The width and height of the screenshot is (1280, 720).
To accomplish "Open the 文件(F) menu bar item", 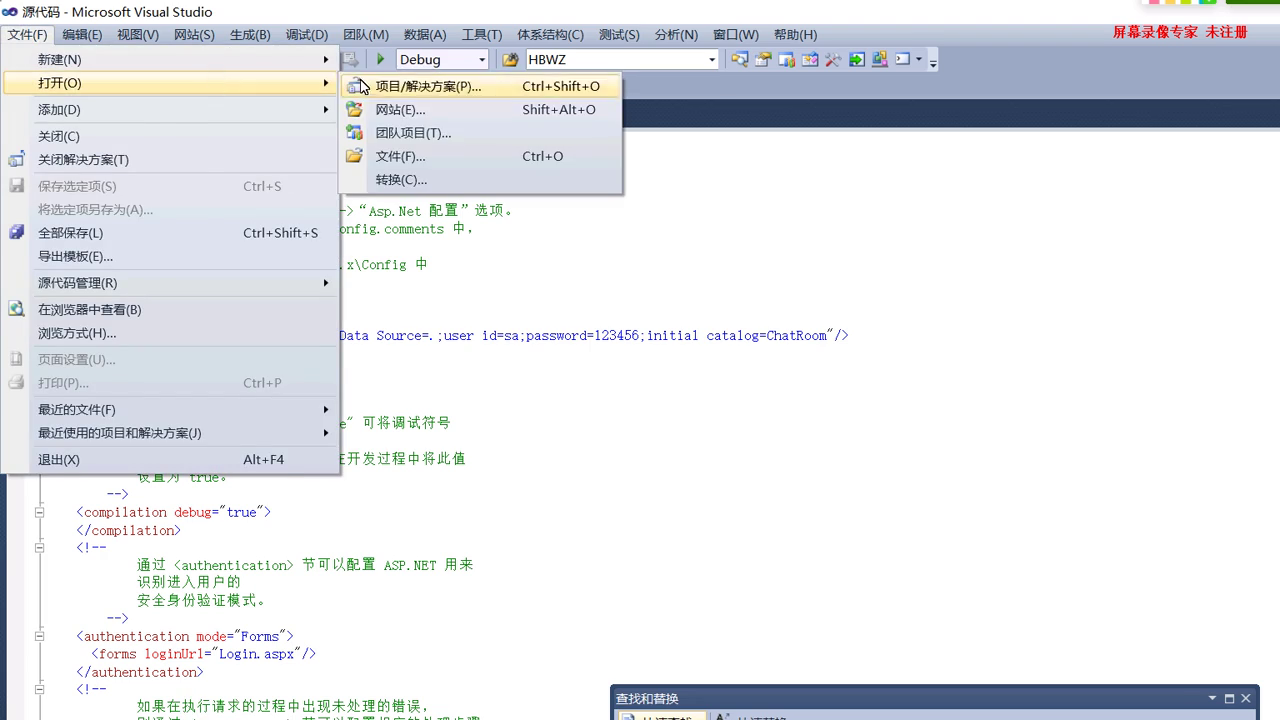I will coord(27,35).
